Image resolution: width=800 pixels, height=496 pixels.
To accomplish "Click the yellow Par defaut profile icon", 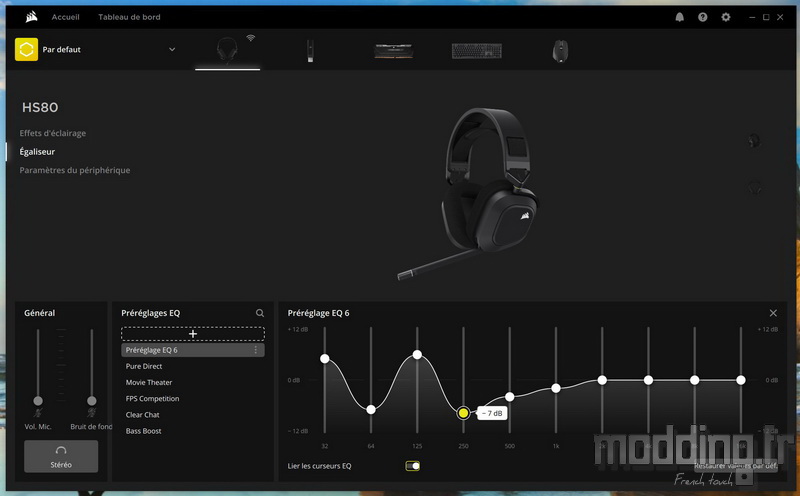I will click(x=27, y=49).
